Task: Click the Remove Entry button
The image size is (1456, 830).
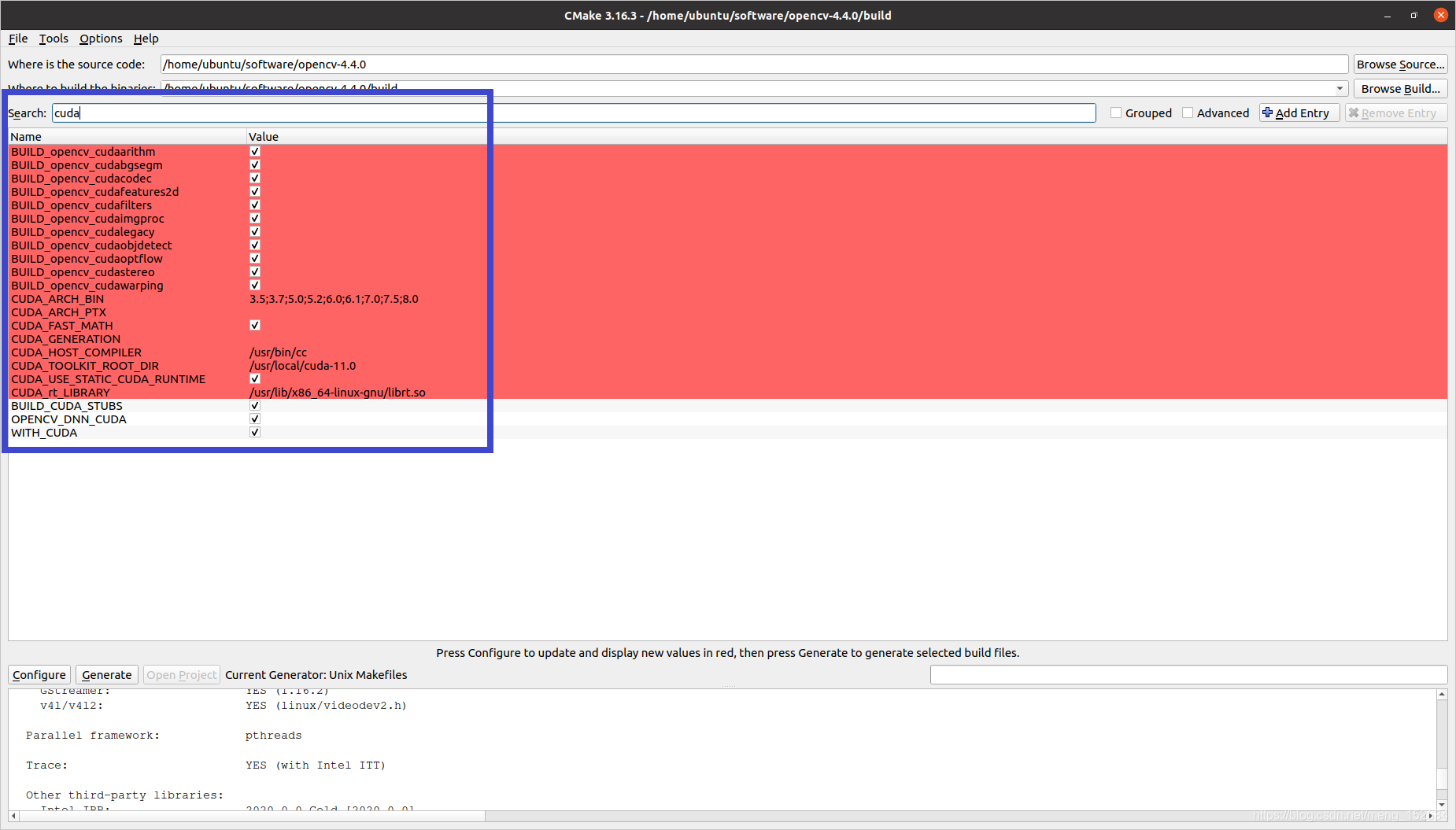Action: (x=1395, y=113)
